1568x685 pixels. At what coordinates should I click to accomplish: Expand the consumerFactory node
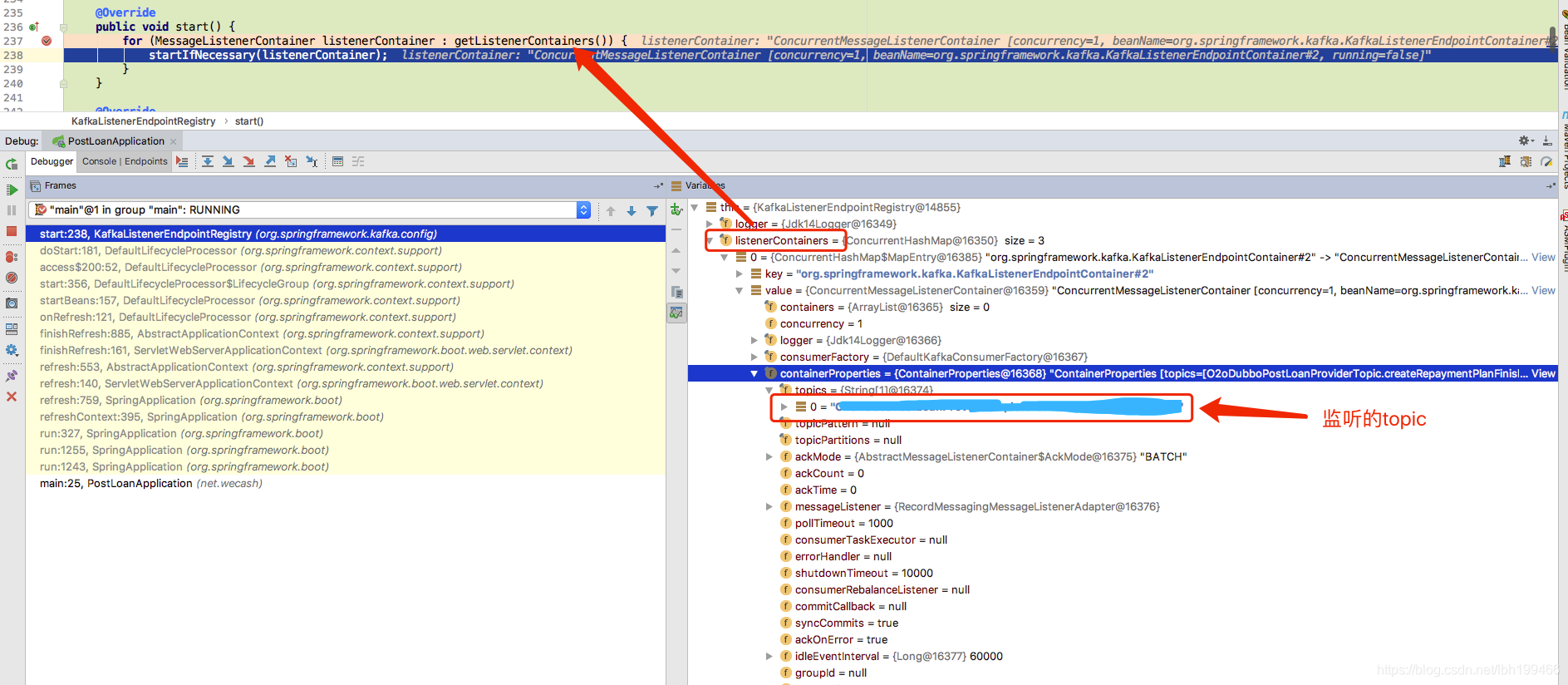755,357
